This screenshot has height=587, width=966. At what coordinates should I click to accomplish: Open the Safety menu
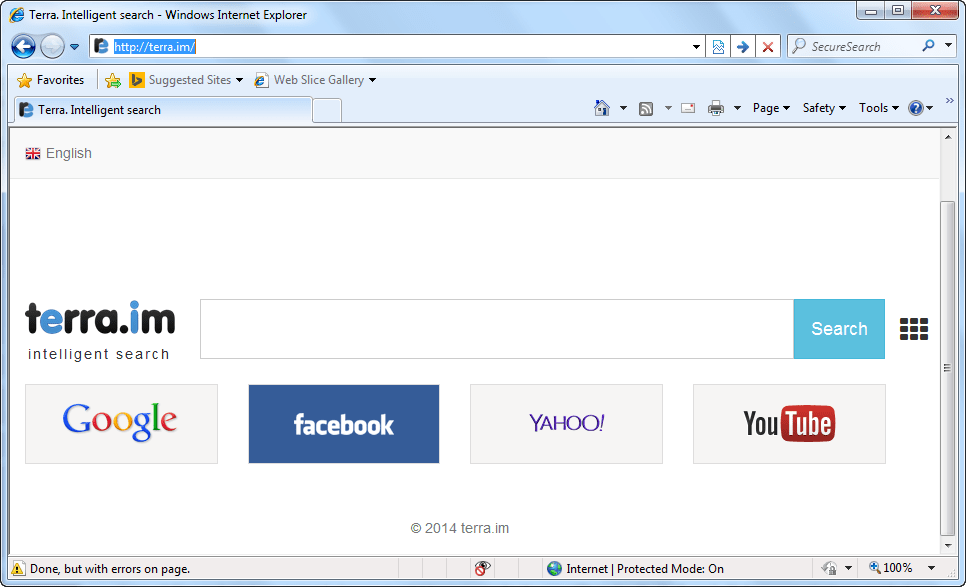click(824, 108)
